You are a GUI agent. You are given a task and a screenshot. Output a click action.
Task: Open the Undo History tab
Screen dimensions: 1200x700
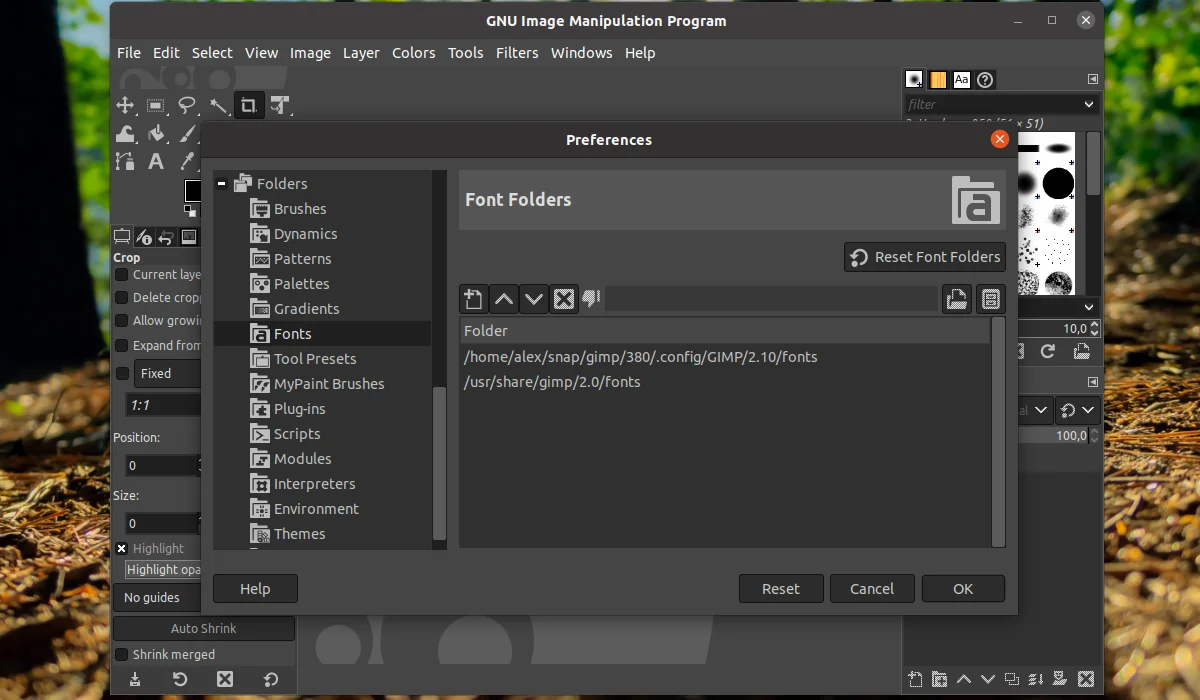tap(166, 237)
